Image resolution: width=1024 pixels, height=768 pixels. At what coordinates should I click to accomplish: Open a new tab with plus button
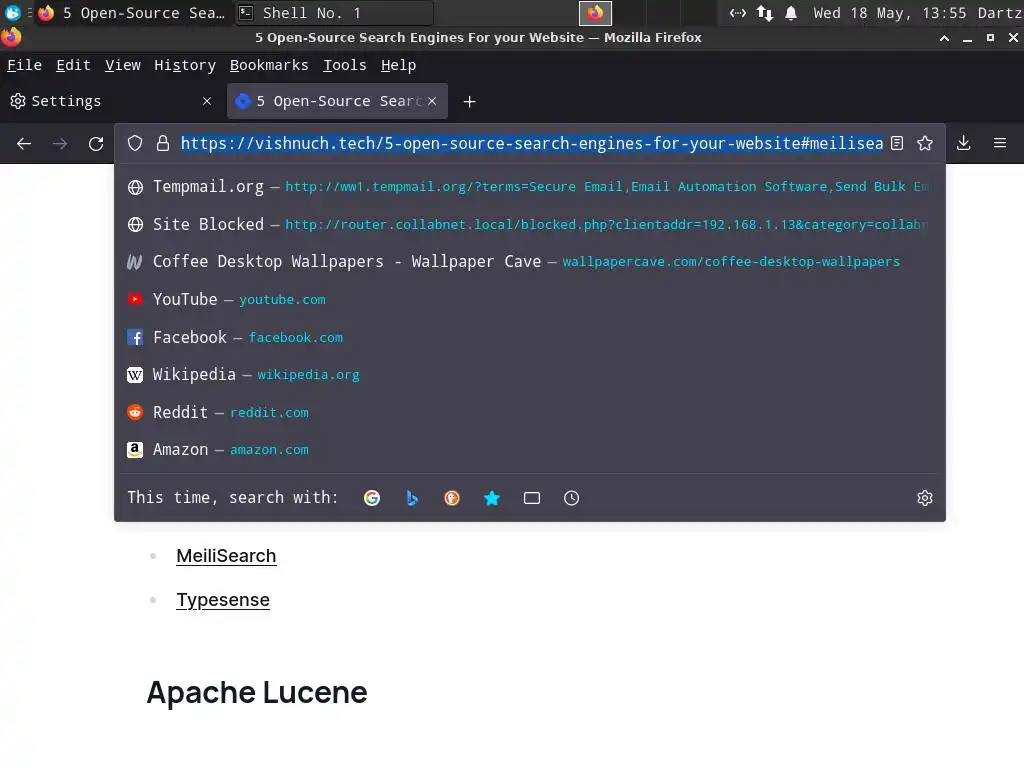point(470,102)
